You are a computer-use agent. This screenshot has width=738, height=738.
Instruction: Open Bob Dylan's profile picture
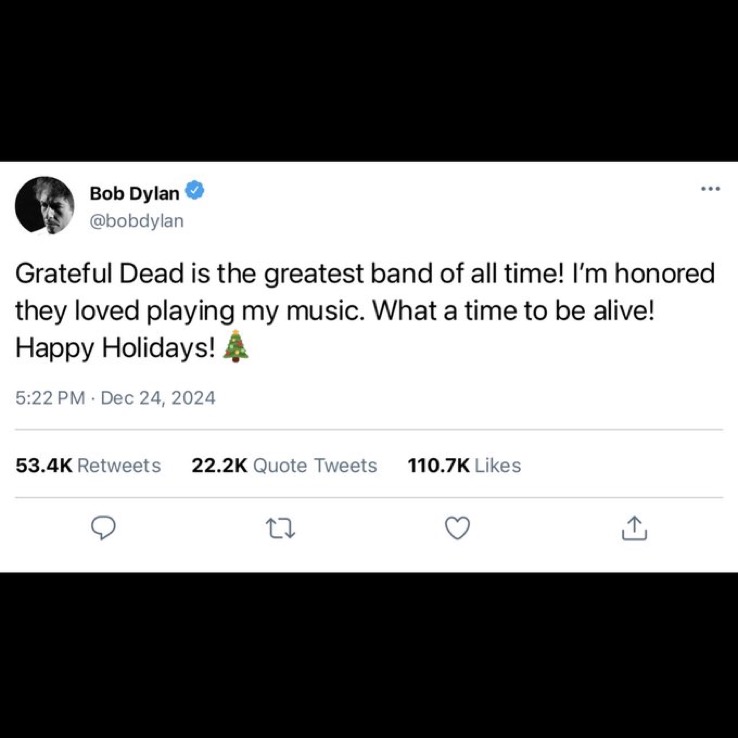pos(45,205)
